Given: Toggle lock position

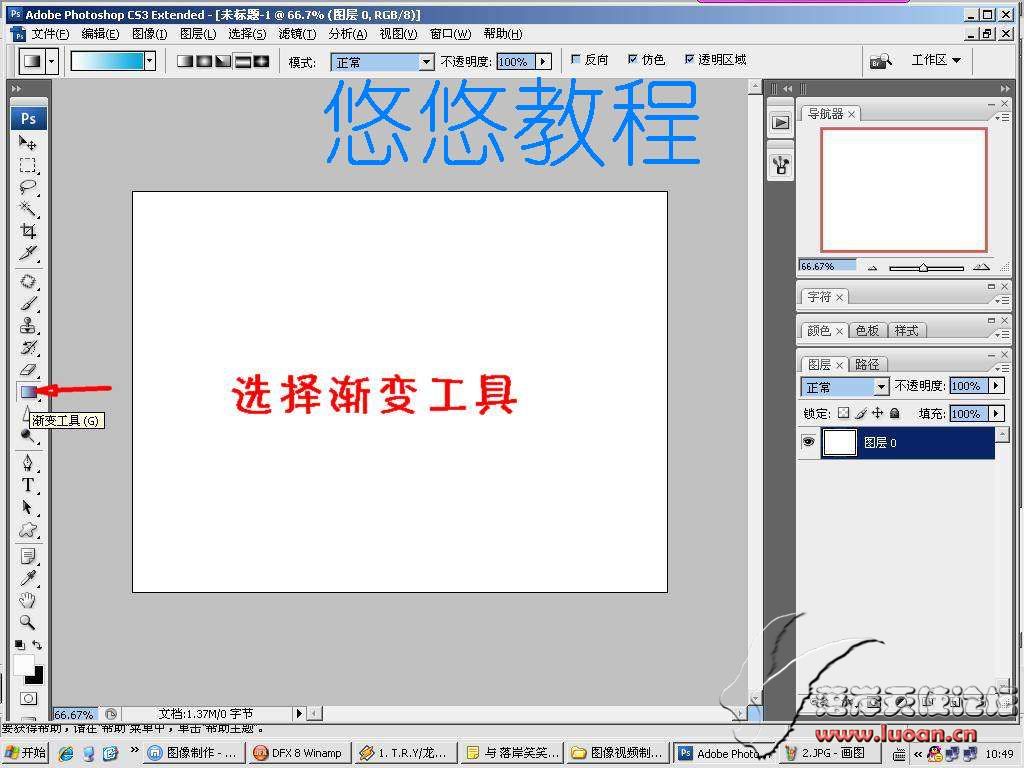Looking at the screenshot, I should coord(878,413).
